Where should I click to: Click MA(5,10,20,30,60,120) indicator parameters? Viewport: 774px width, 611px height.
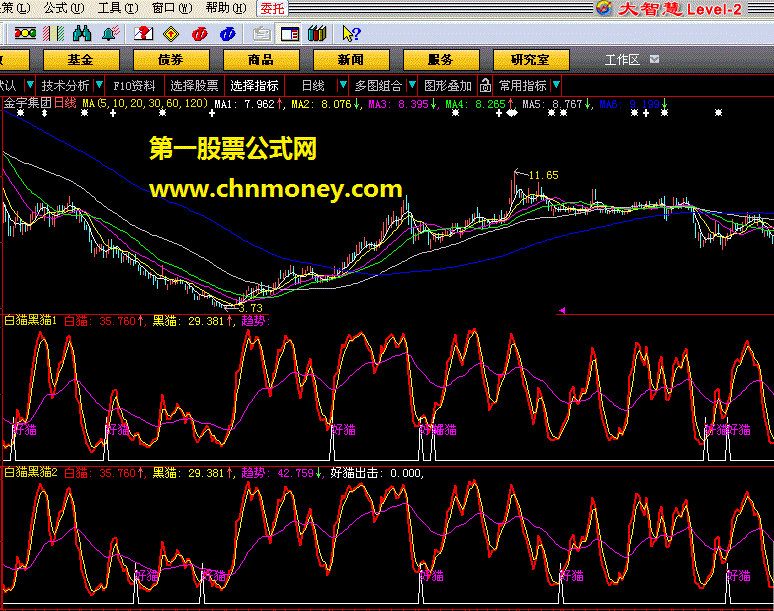coord(145,103)
